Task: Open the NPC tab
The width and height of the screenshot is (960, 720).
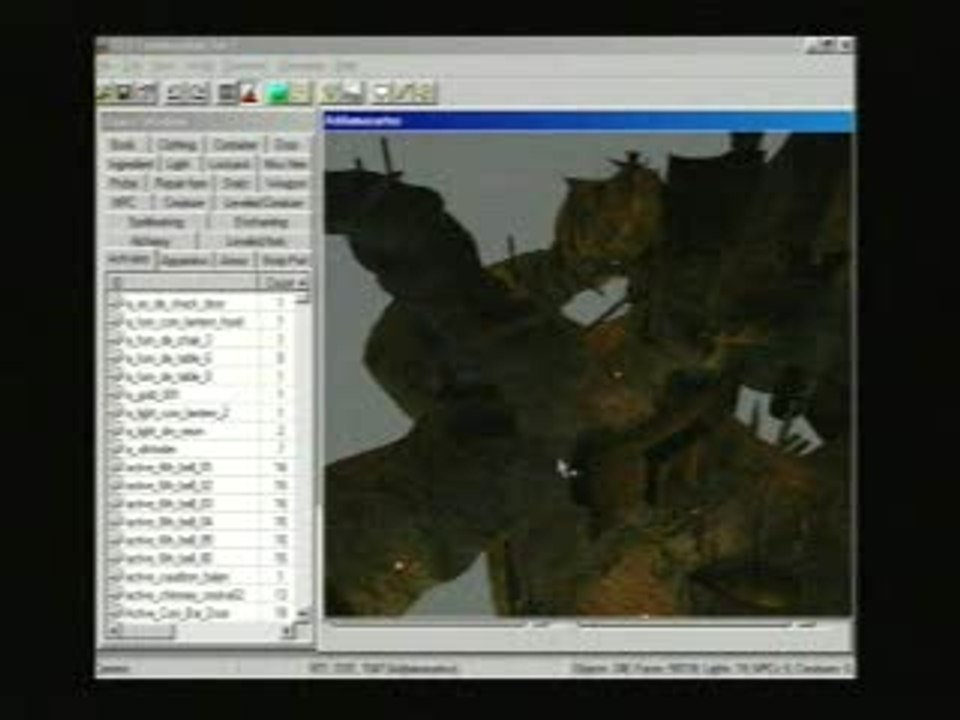Action: point(126,203)
